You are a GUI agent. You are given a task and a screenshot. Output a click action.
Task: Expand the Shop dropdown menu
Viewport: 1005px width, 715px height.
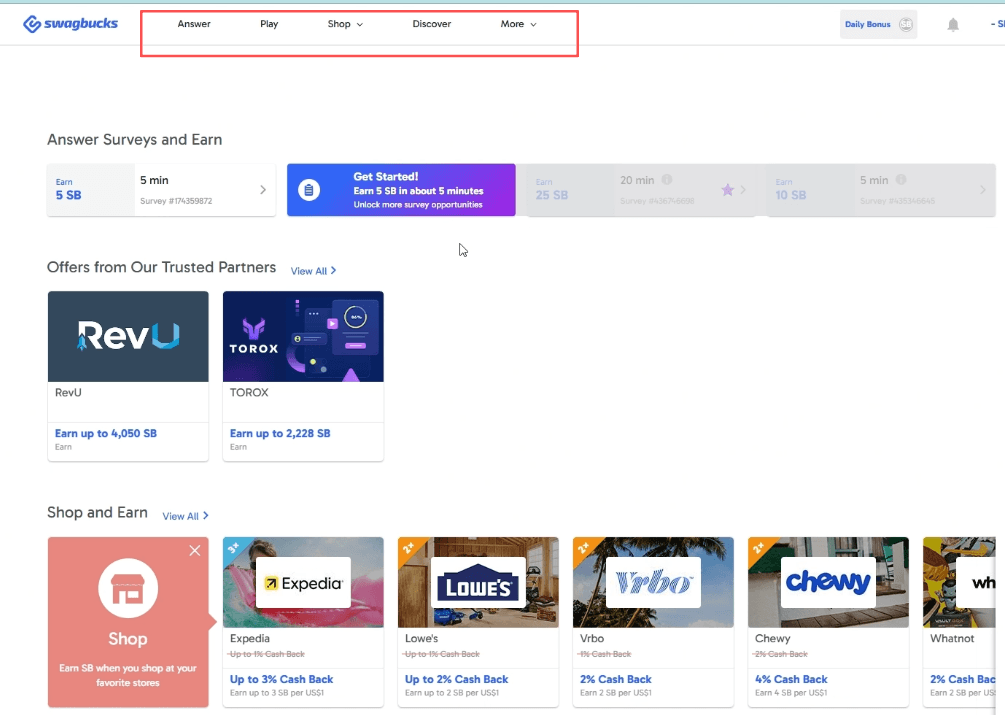click(x=345, y=24)
